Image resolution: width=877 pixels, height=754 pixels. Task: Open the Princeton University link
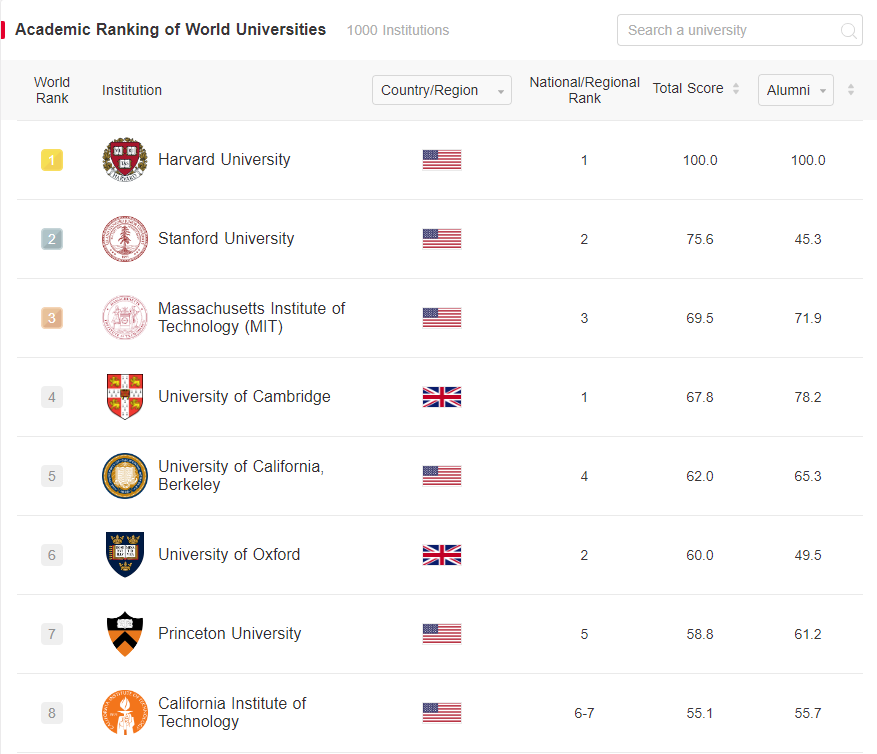[x=230, y=634]
